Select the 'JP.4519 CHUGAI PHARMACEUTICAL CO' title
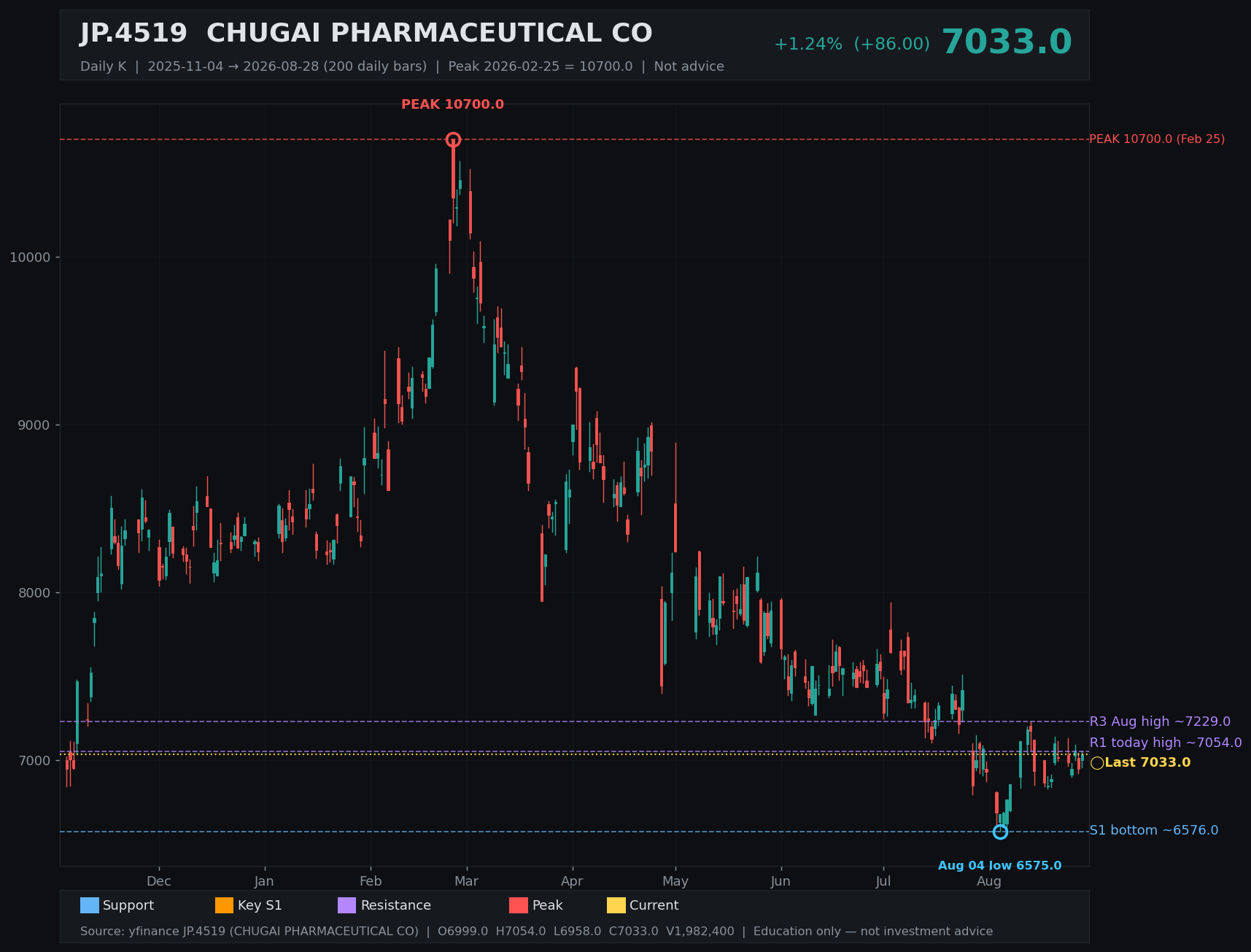The height and width of the screenshot is (952, 1251). [x=366, y=34]
